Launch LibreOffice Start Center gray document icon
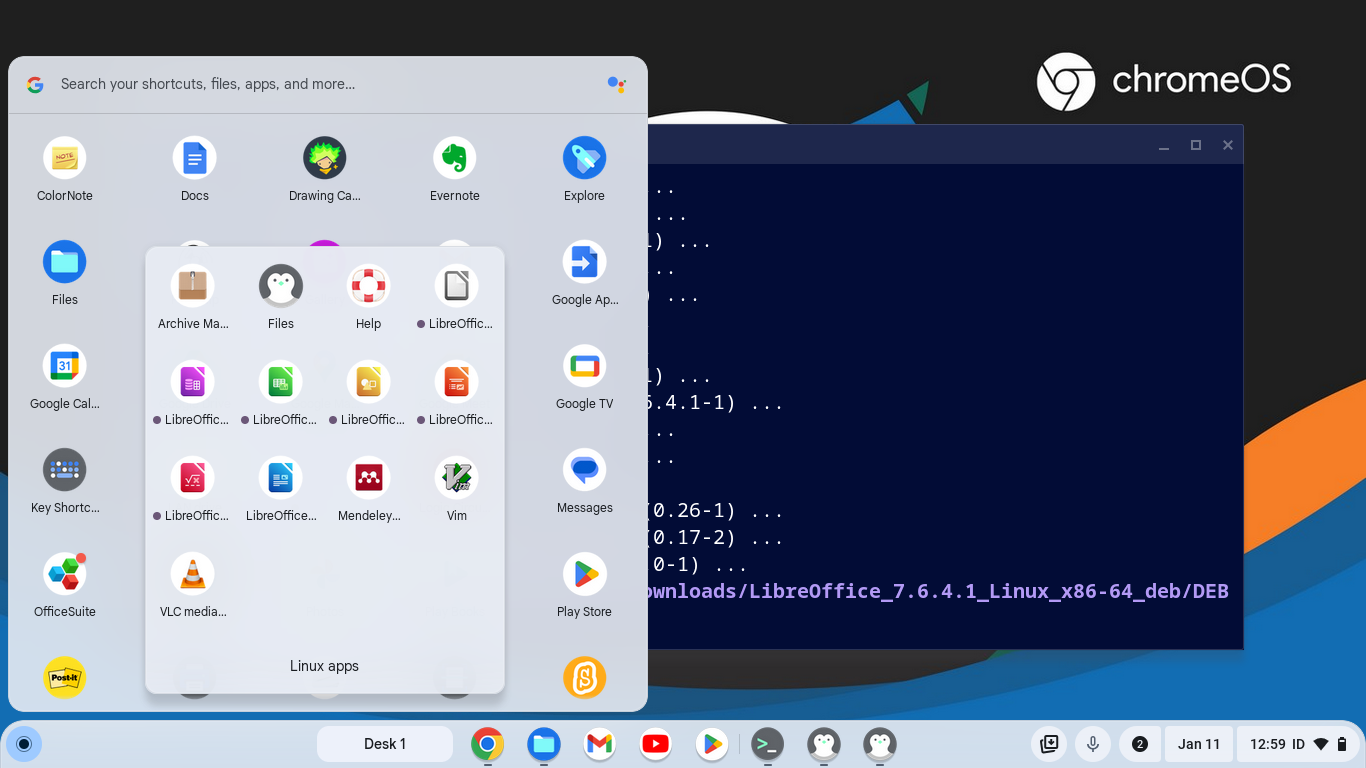 pyautogui.click(x=456, y=286)
